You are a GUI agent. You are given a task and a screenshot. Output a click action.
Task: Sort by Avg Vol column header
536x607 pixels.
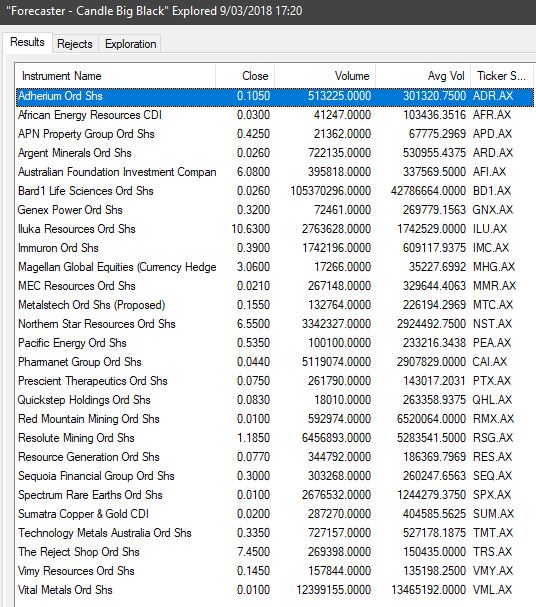tap(423, 76)
